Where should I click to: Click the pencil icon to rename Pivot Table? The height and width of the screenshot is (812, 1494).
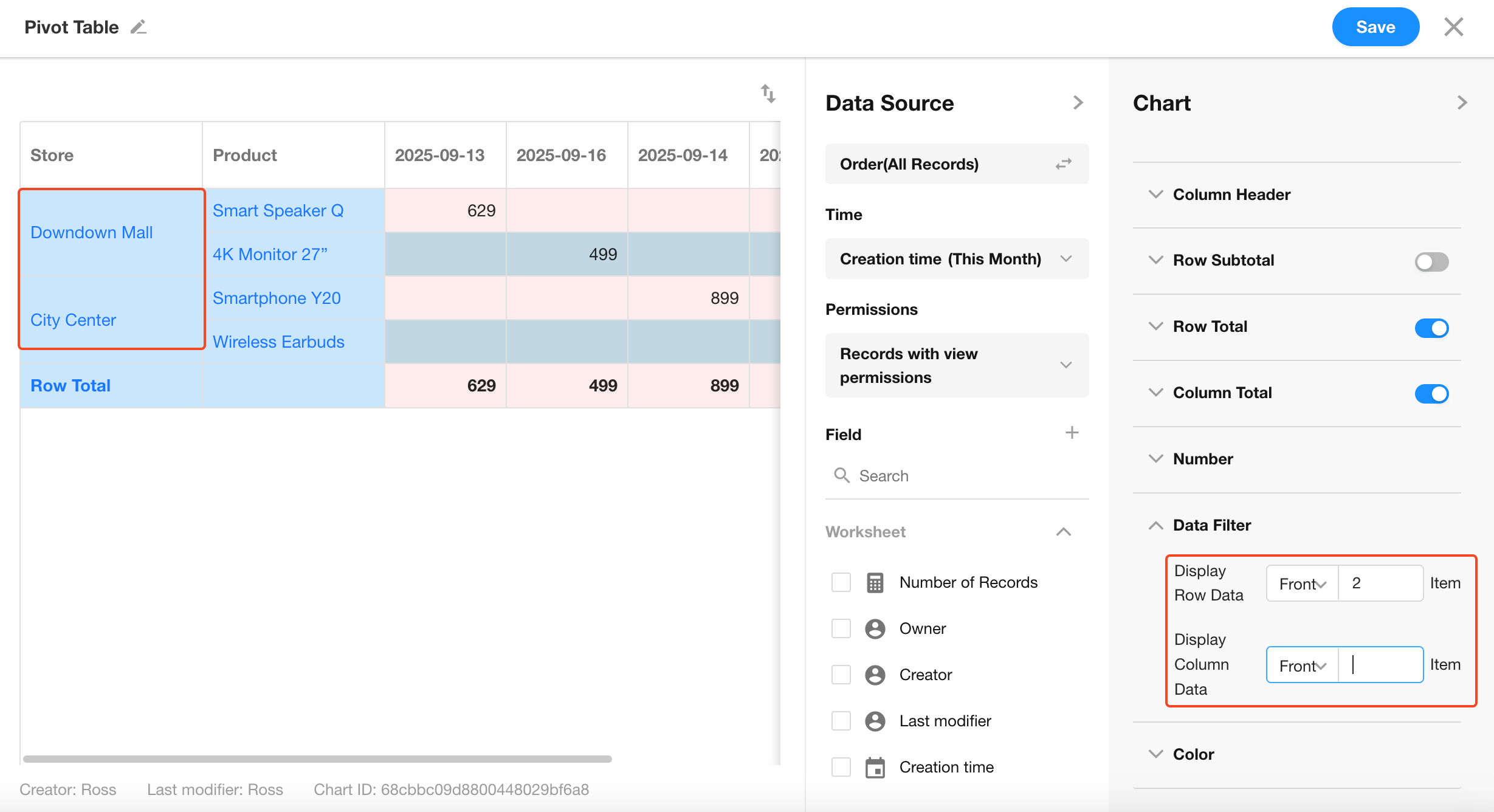(x=139, y=27)
